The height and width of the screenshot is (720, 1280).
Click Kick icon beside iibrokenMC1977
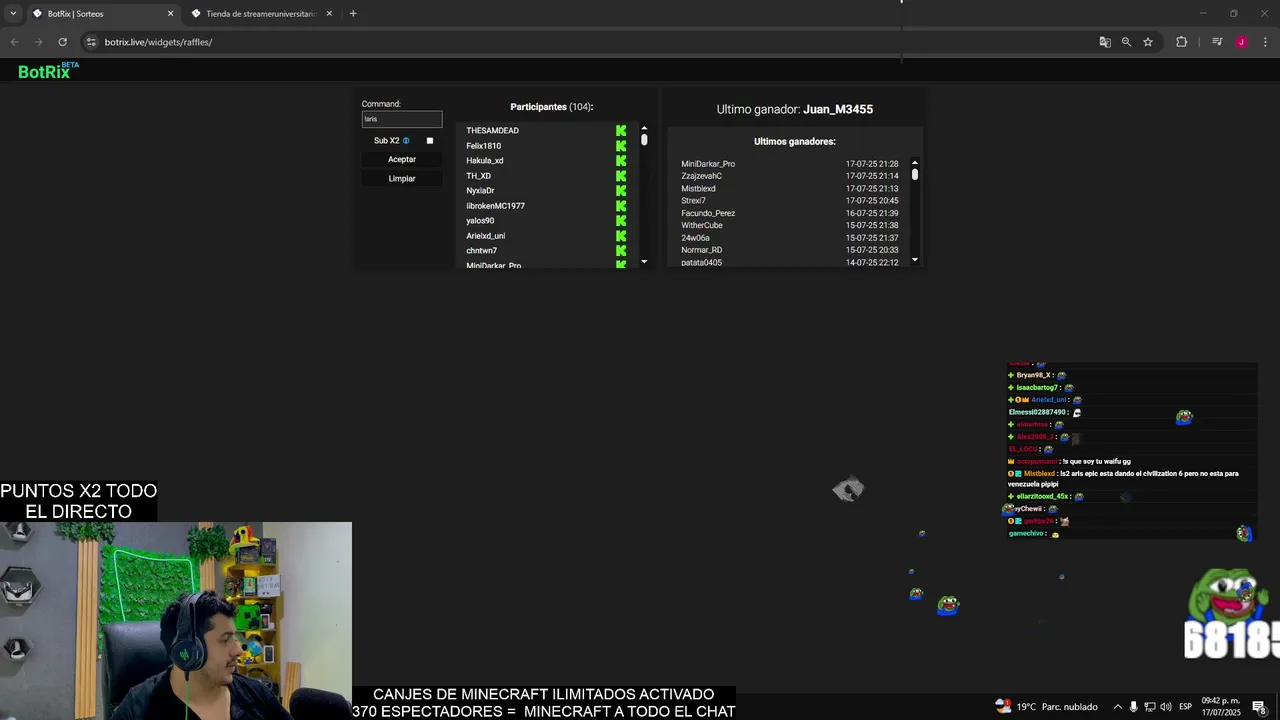tap(621, 206)
